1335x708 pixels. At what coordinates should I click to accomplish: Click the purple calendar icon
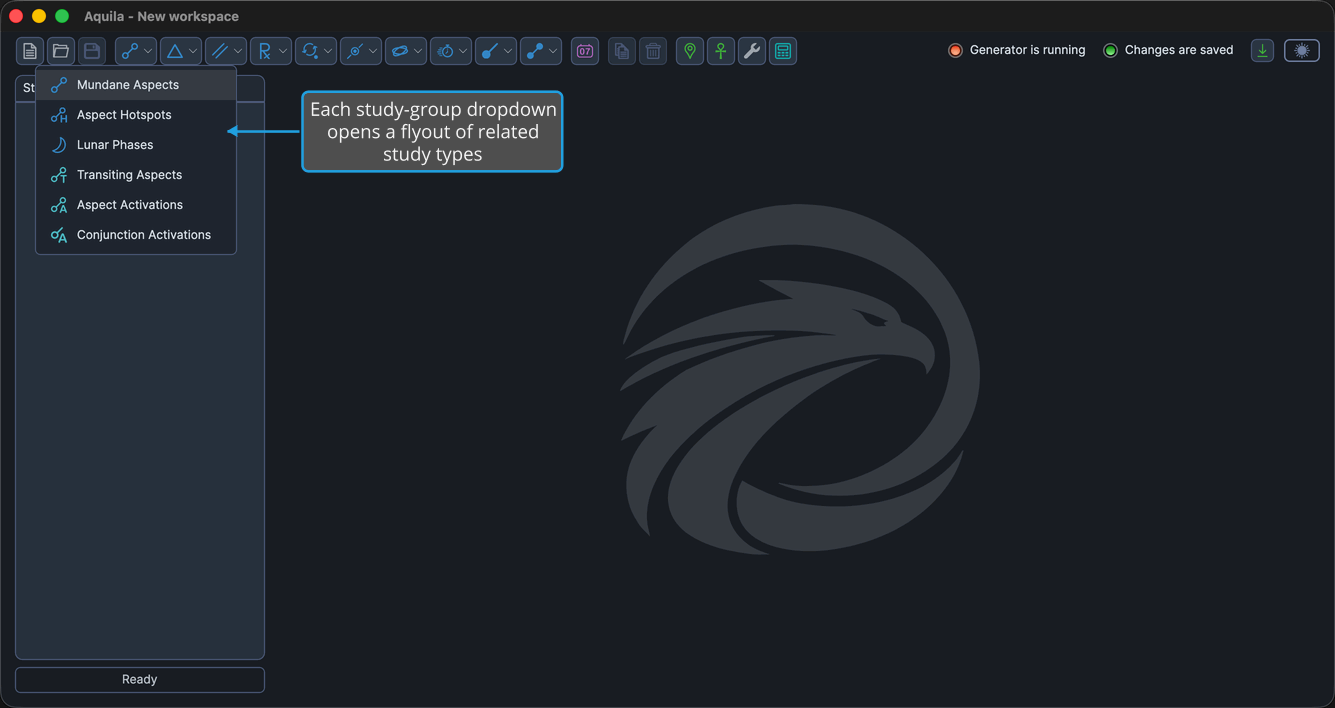tap(585, 51)
